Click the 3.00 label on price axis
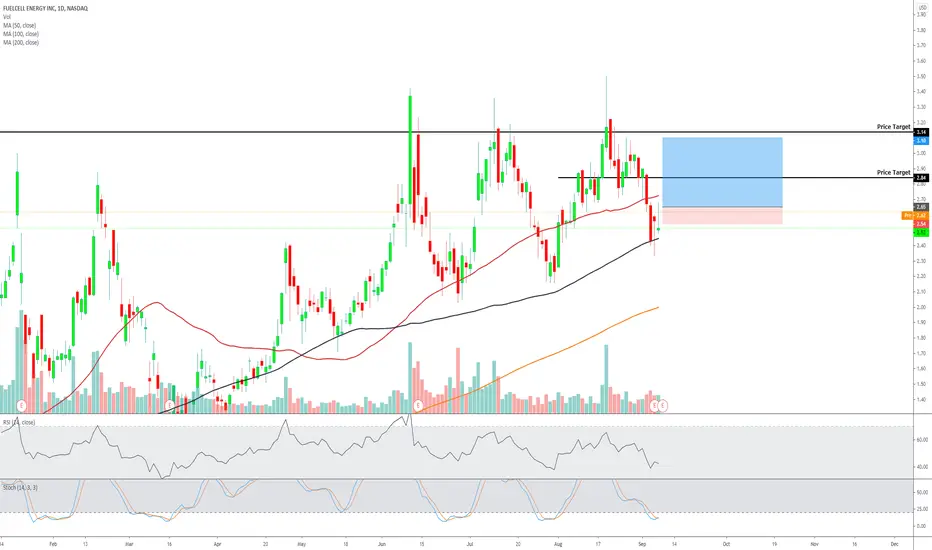Image resolution: width=932 pixels, height=550 pixels. tap(921, 153)
